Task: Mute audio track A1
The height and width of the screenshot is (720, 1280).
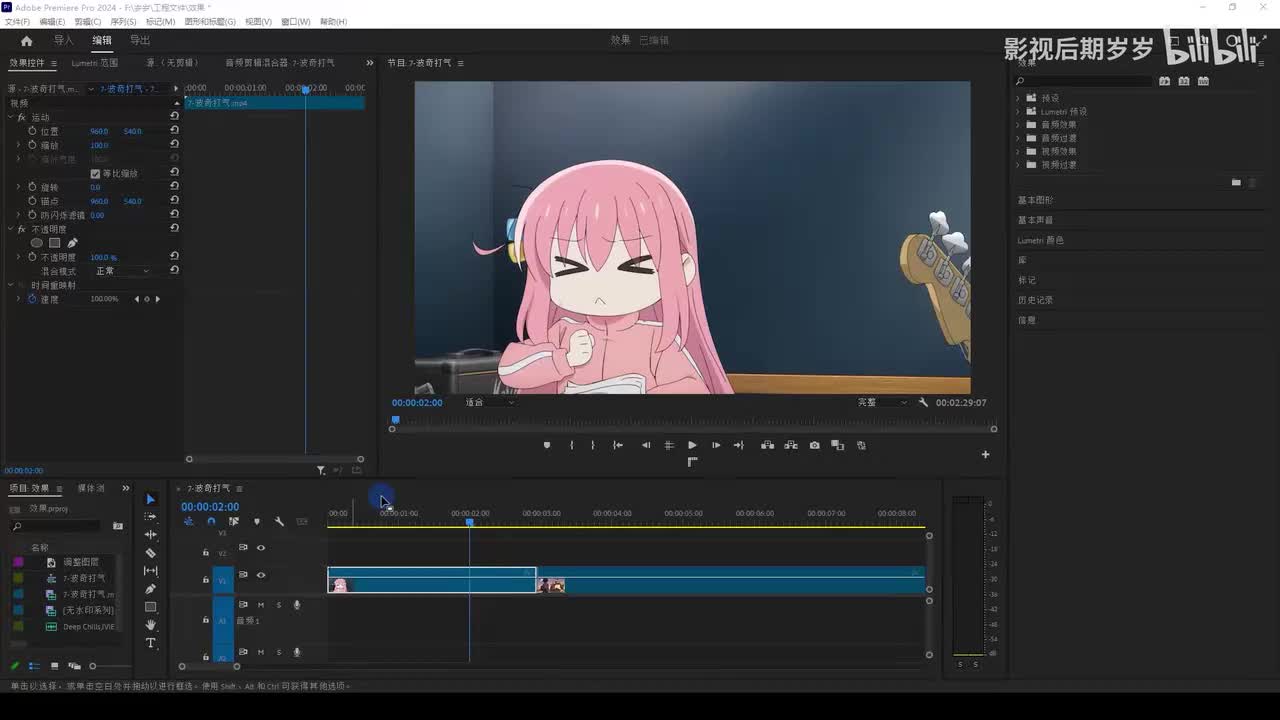Action: point(261,605)
